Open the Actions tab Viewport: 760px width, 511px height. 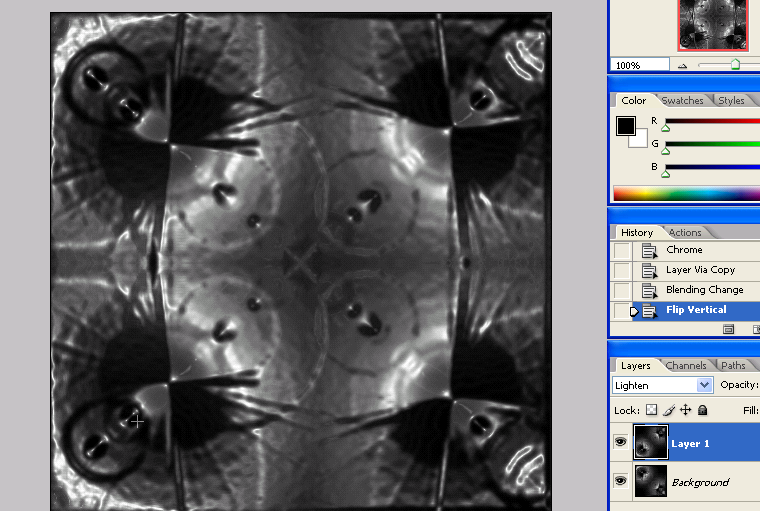pyautogui.click(x=685, y=233)
